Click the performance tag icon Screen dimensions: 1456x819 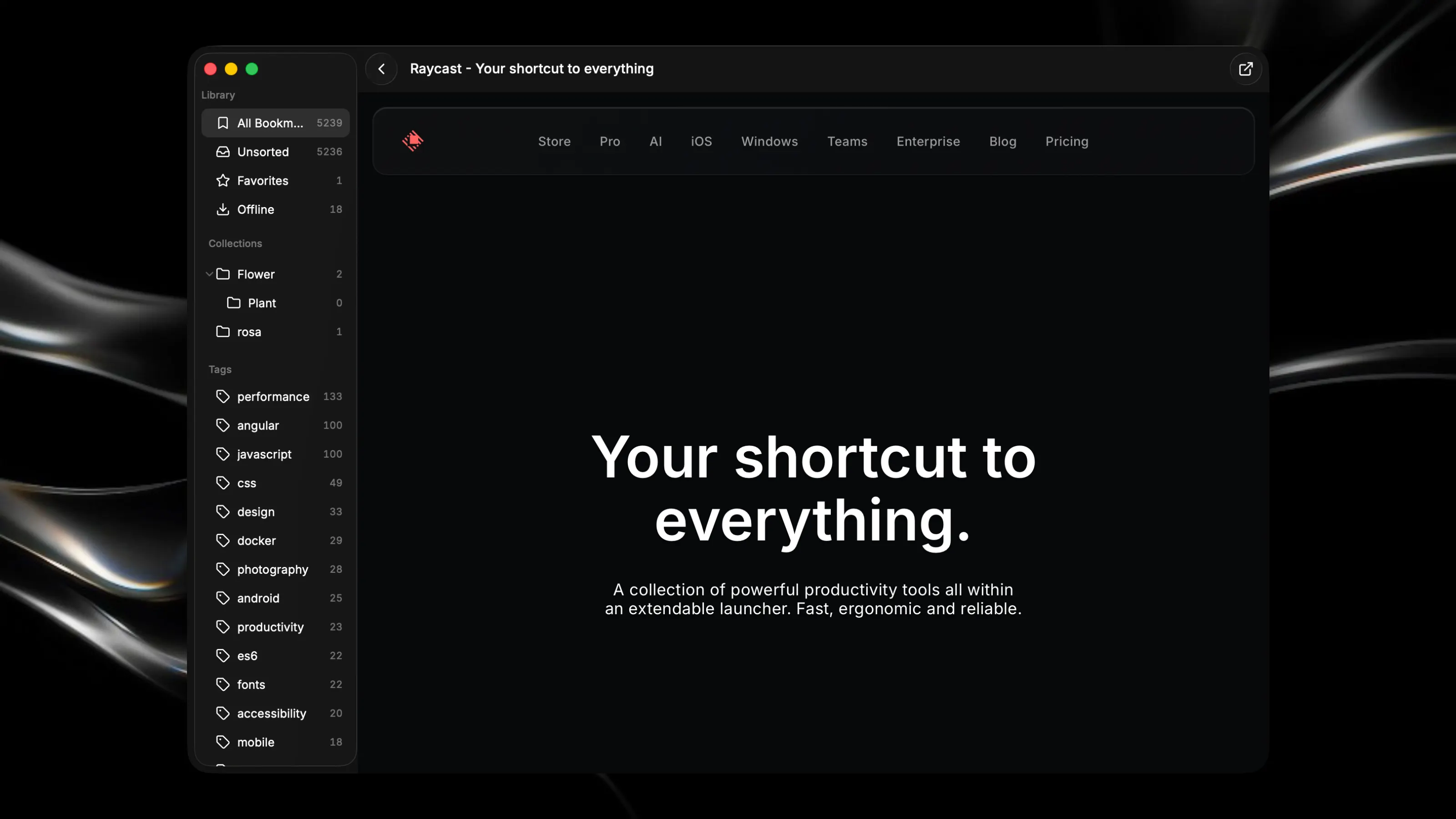[222, 396]
